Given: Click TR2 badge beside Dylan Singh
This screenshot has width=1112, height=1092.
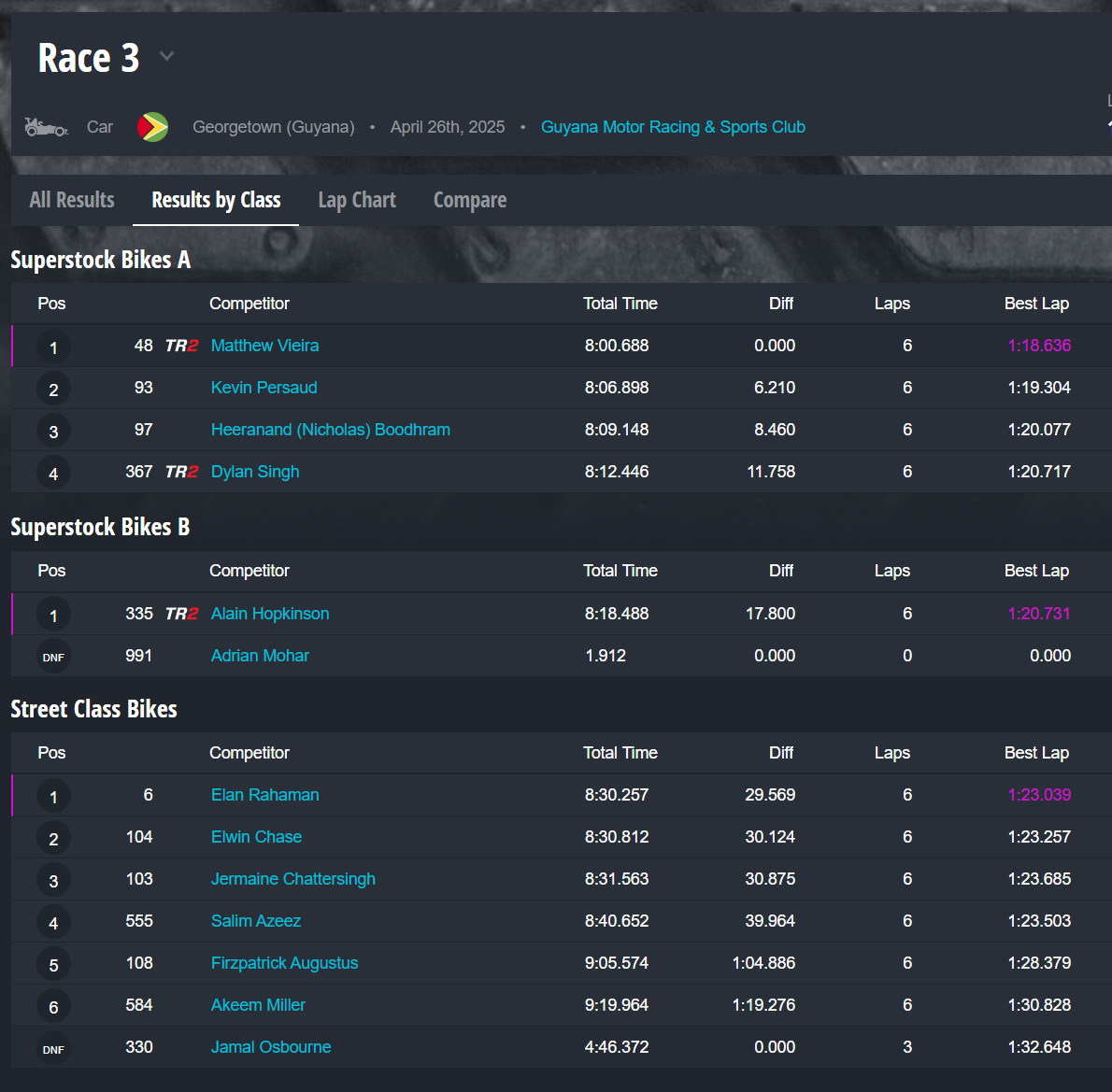Looking at the screenshot, I should click(181, 472).
